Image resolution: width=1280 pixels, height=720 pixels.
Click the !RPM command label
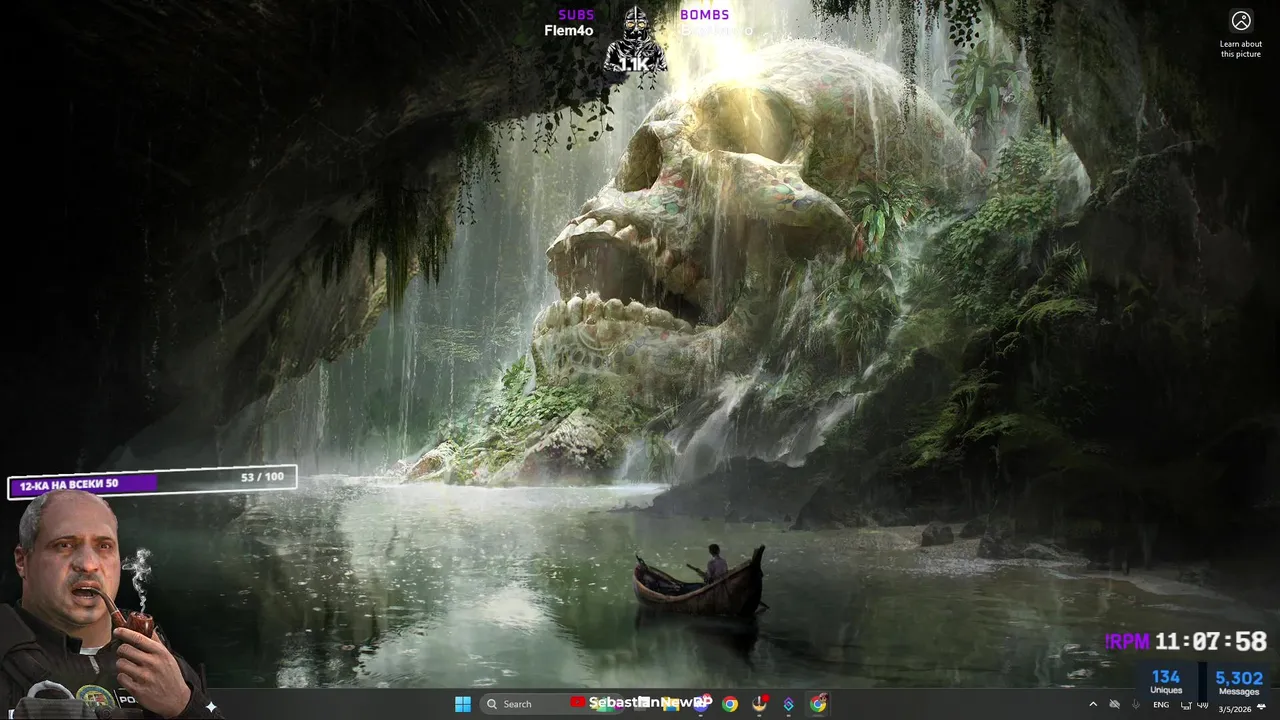coord(1127,642)
